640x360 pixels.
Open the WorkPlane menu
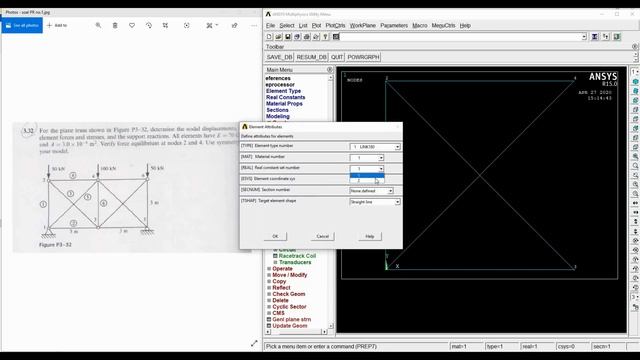362,25
